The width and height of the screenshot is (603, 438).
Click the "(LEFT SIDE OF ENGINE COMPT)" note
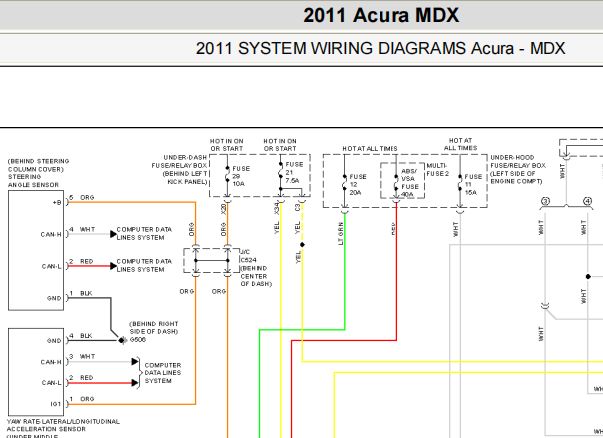pyautogui.click(x=516, y=177)
